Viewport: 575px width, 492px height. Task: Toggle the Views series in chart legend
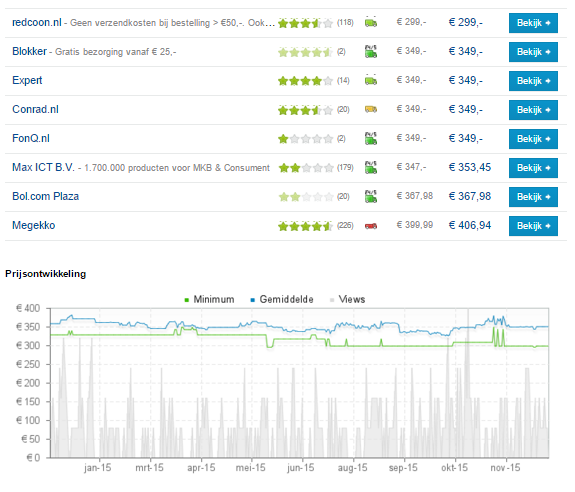pyautogui.click(x=348, y=300)
